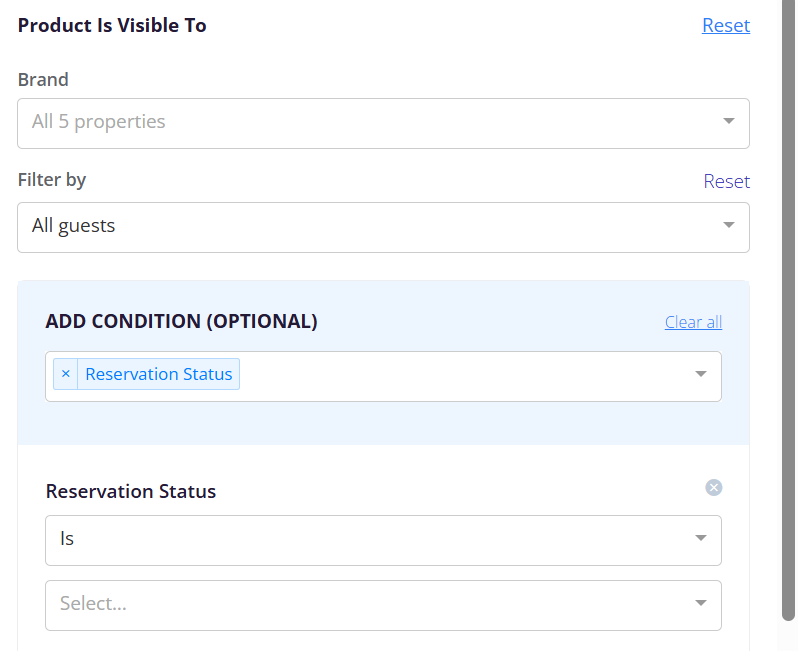Click the 'Select...' placeholder field

click(383, 606)
